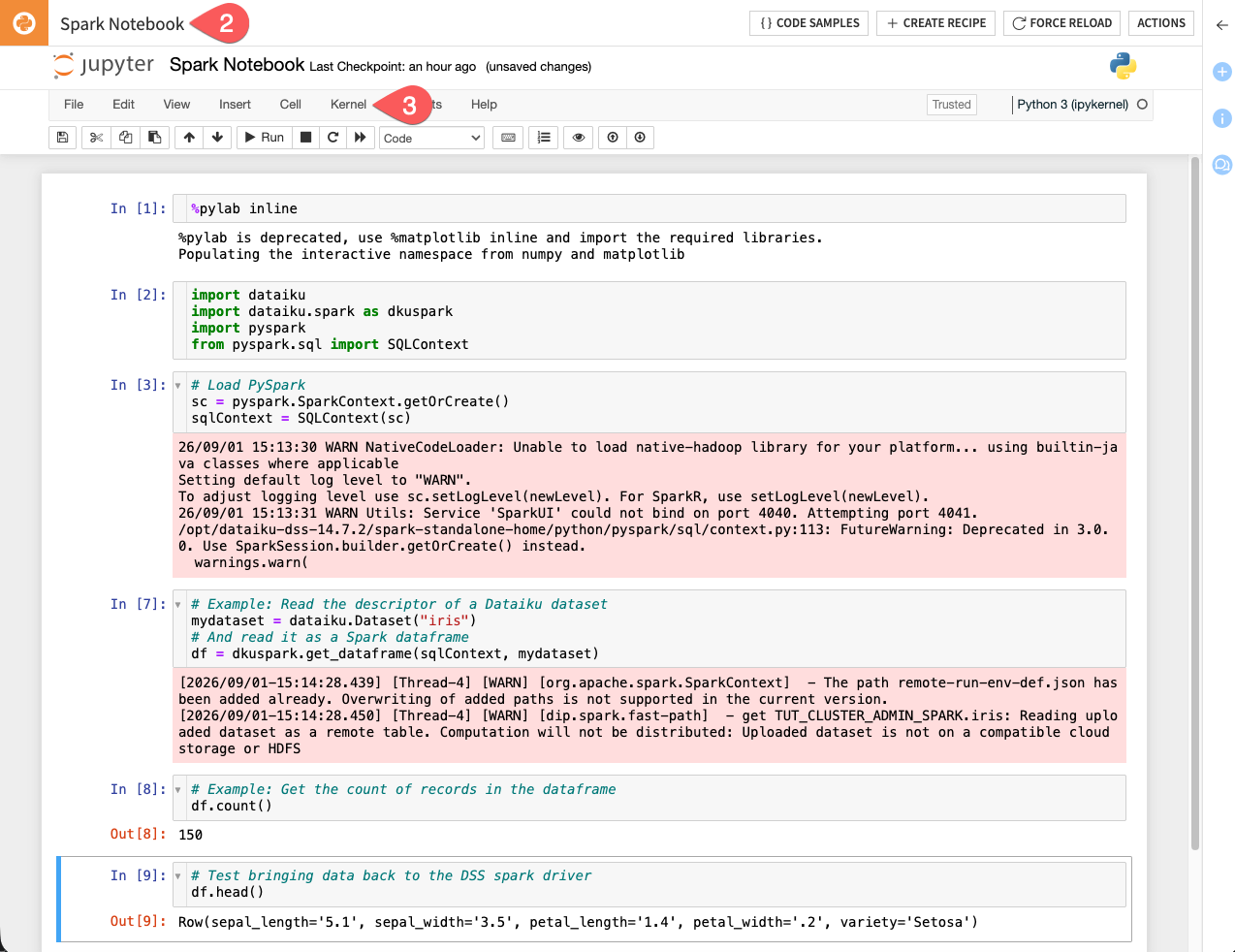Click the Row(sepal_length=...) output text

pyautogui.click(x=578, y=922)
